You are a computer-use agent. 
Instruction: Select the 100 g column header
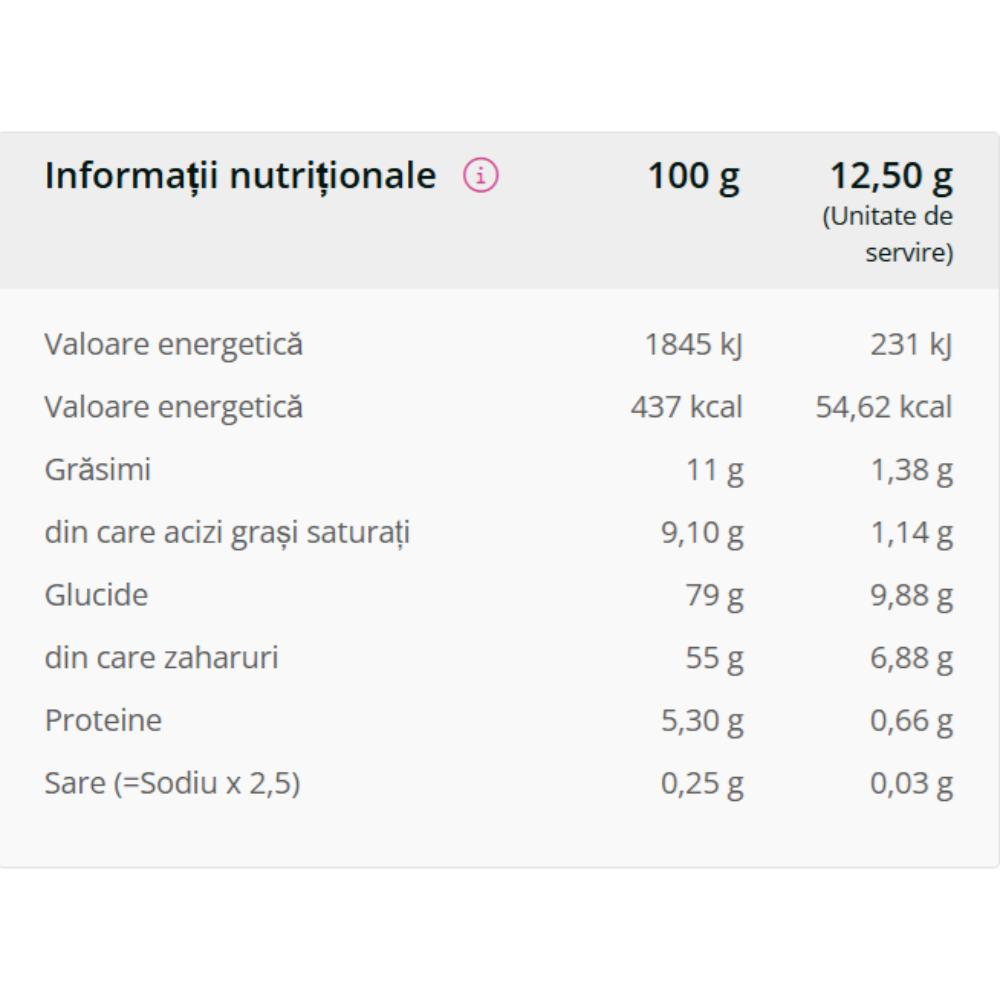tap(693, 176)
